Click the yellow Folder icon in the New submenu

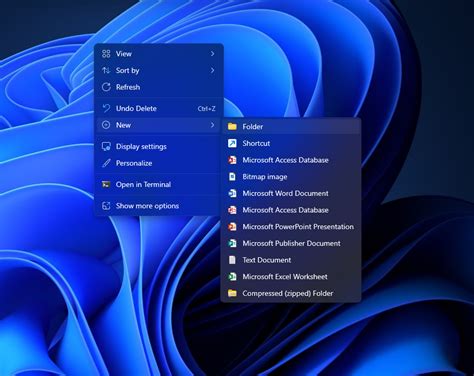(x=232, y=127)
